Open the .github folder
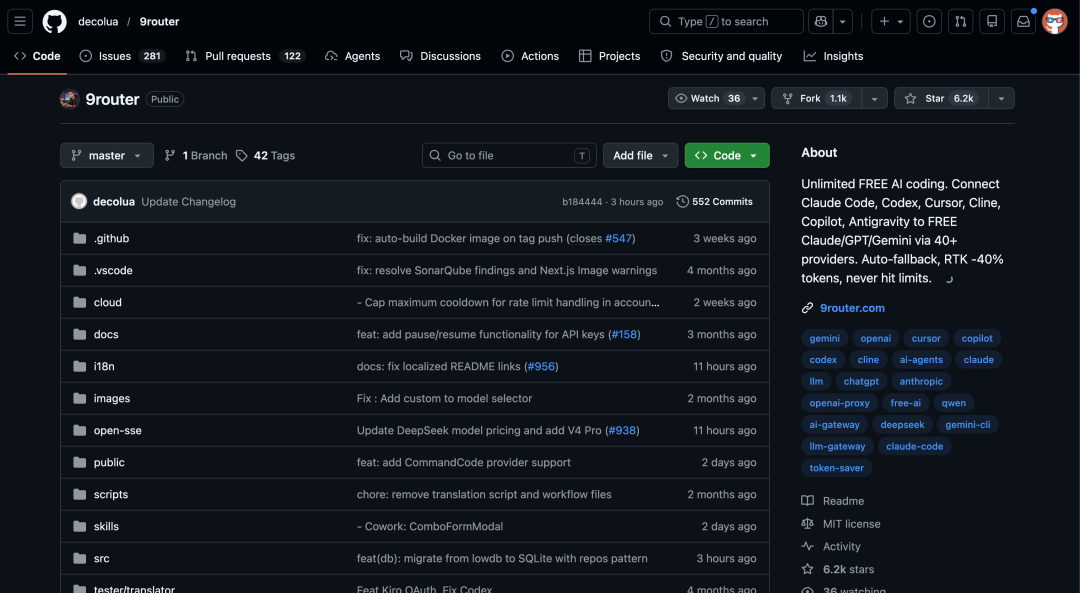 [x=112, y=238]
